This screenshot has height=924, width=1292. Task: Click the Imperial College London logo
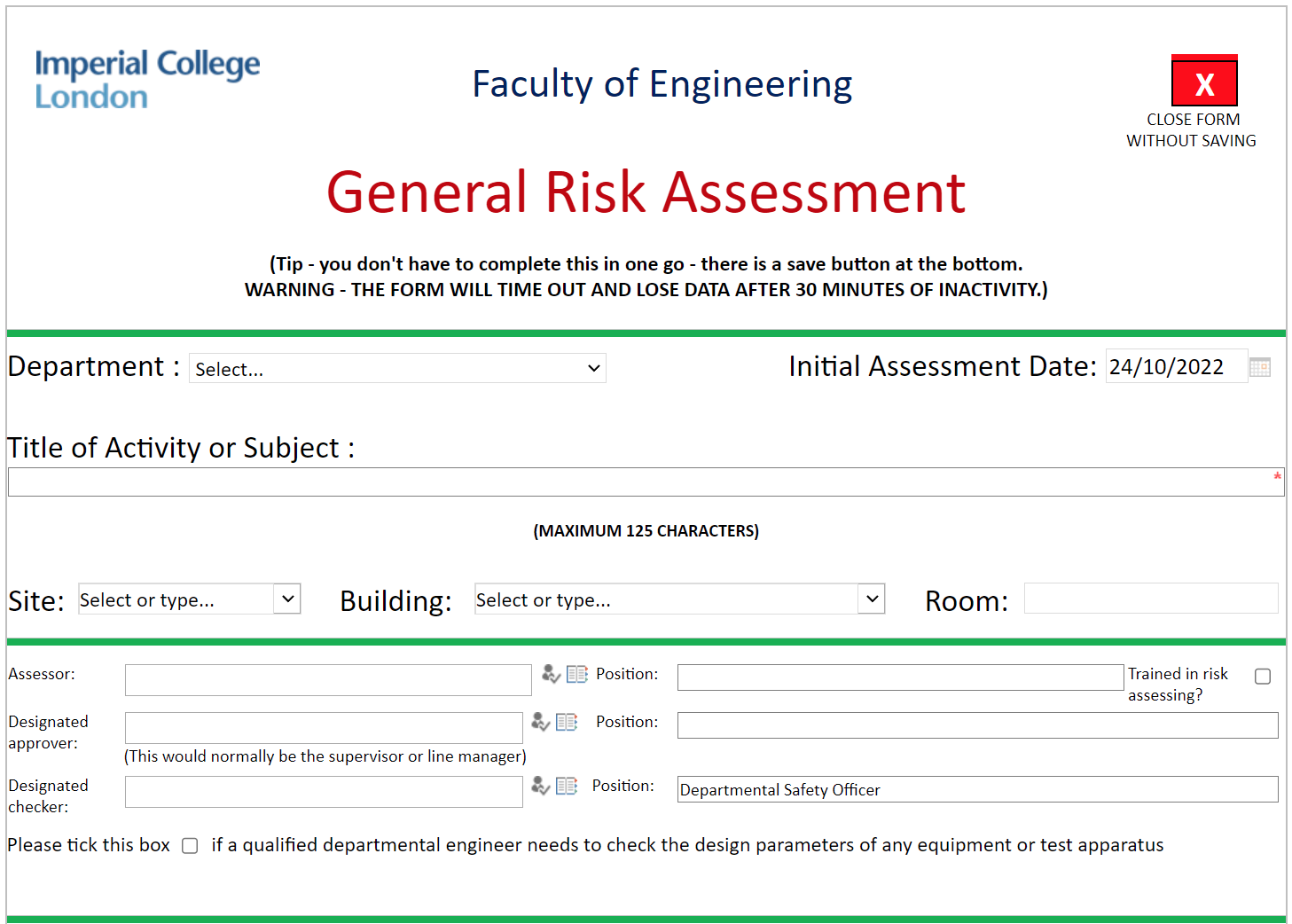point(147,80)
